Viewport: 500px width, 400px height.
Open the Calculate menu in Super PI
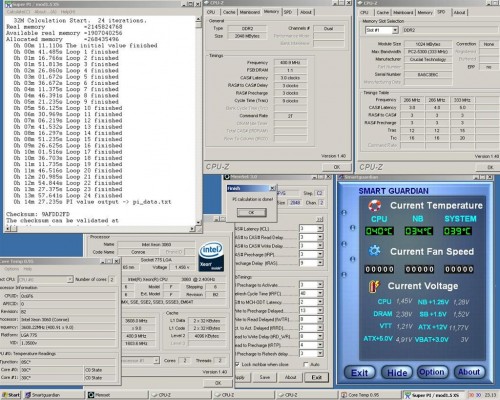[x=18, y=12]
